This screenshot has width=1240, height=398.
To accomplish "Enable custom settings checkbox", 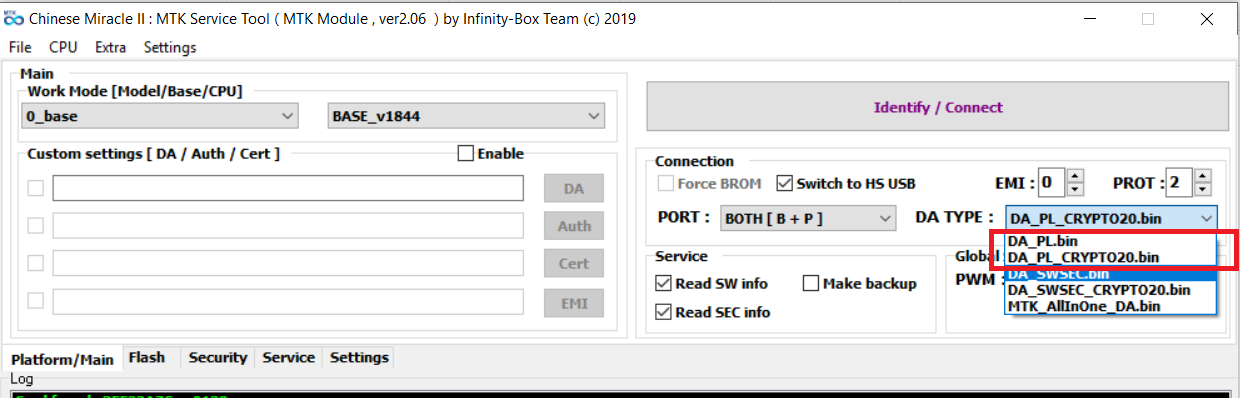I will pos(466,154).
